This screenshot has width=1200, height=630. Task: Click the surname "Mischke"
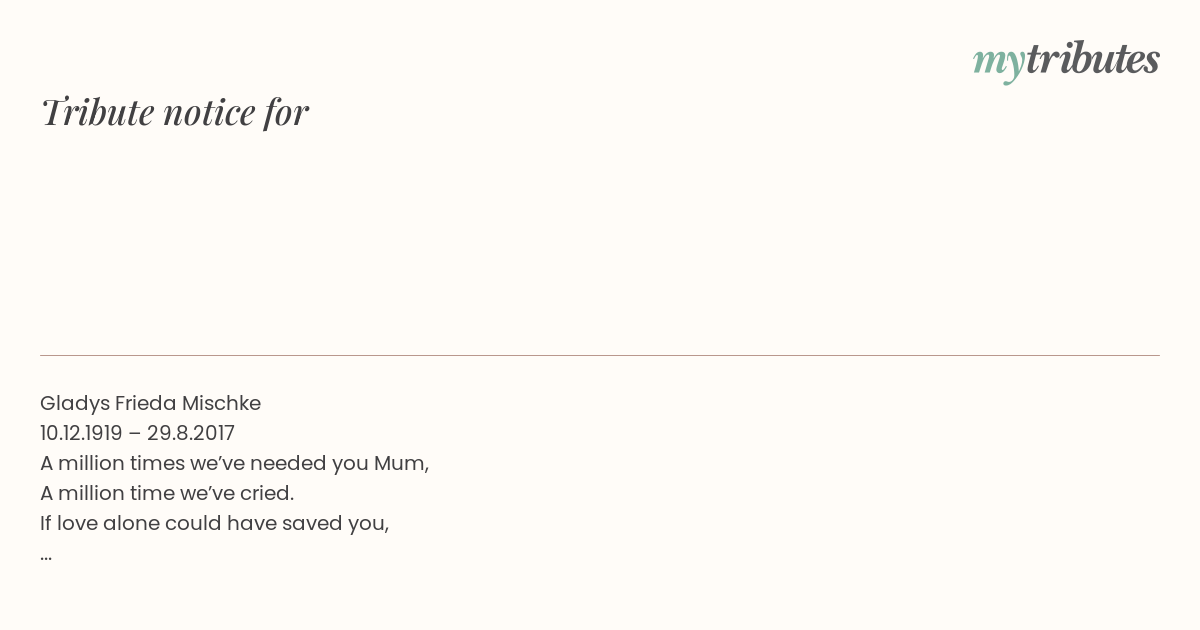point(221,403)
